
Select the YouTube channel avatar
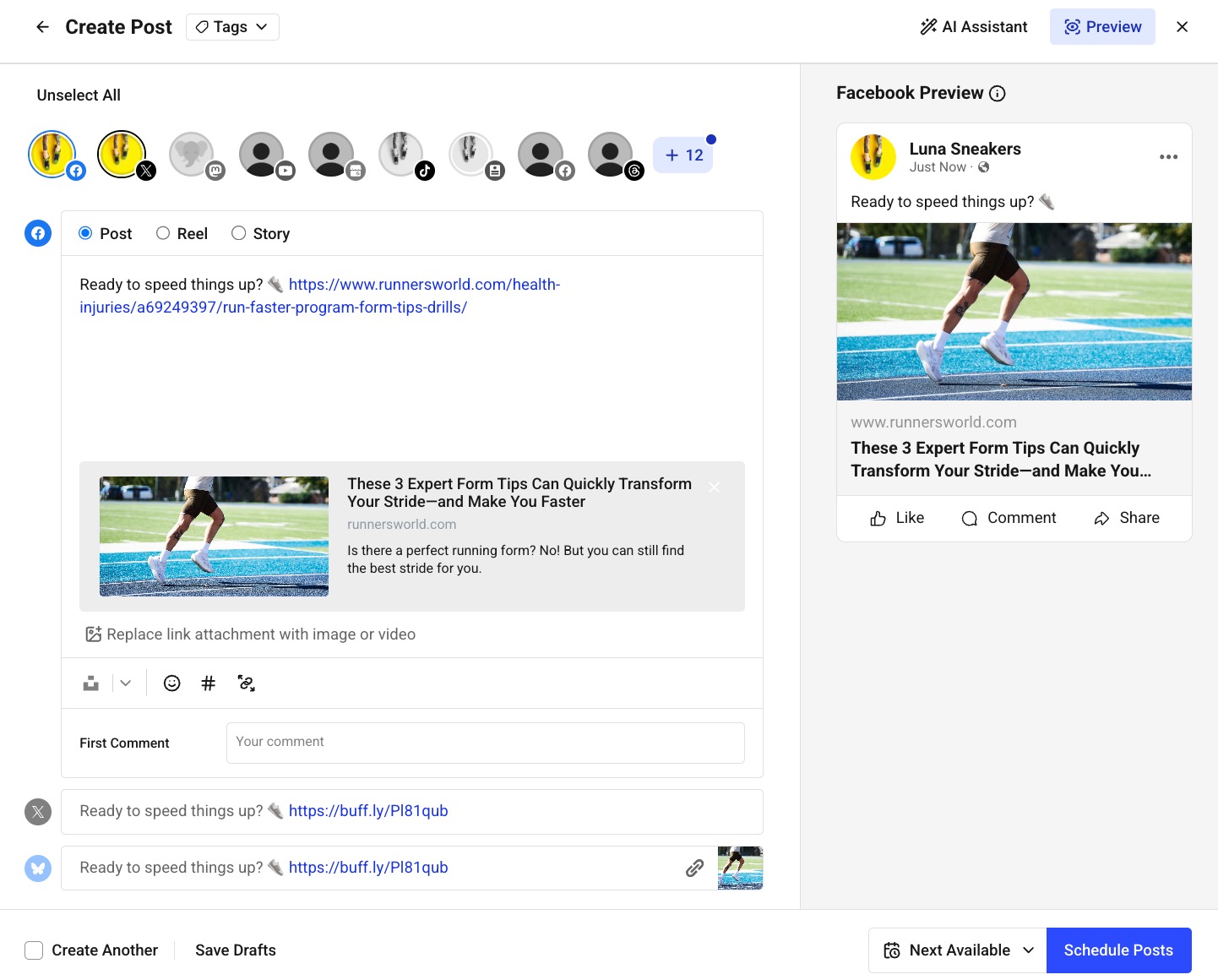pyautogui.click(x=261, y=155)
